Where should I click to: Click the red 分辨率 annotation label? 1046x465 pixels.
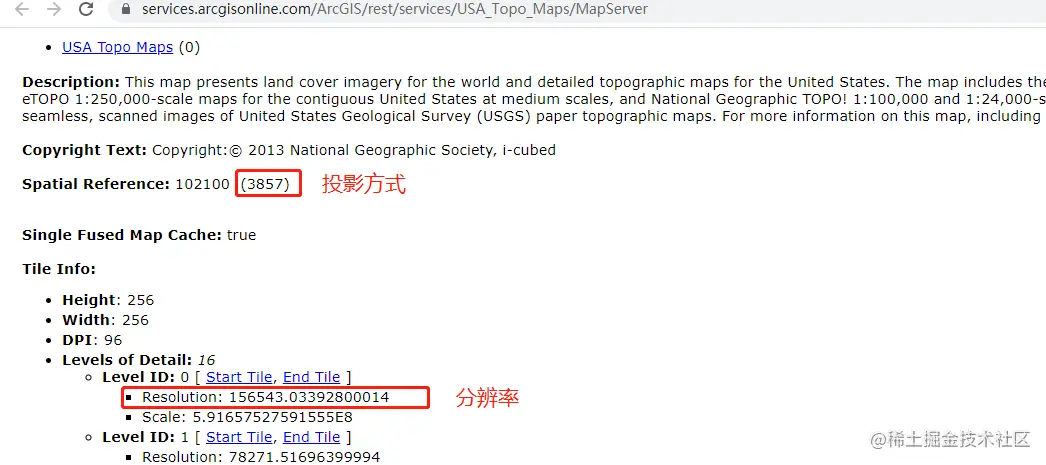pos(487,398)
